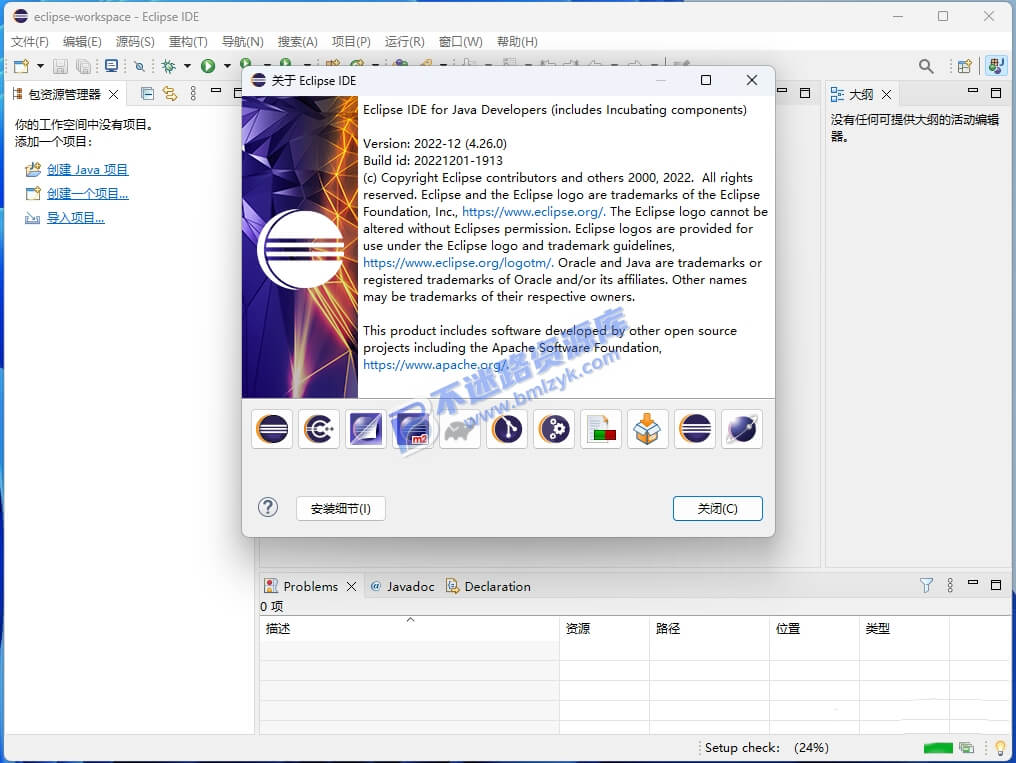This screenshot has width=1016, height=763.
Task: Click the 路径 column header
Action: click(710, 628)
